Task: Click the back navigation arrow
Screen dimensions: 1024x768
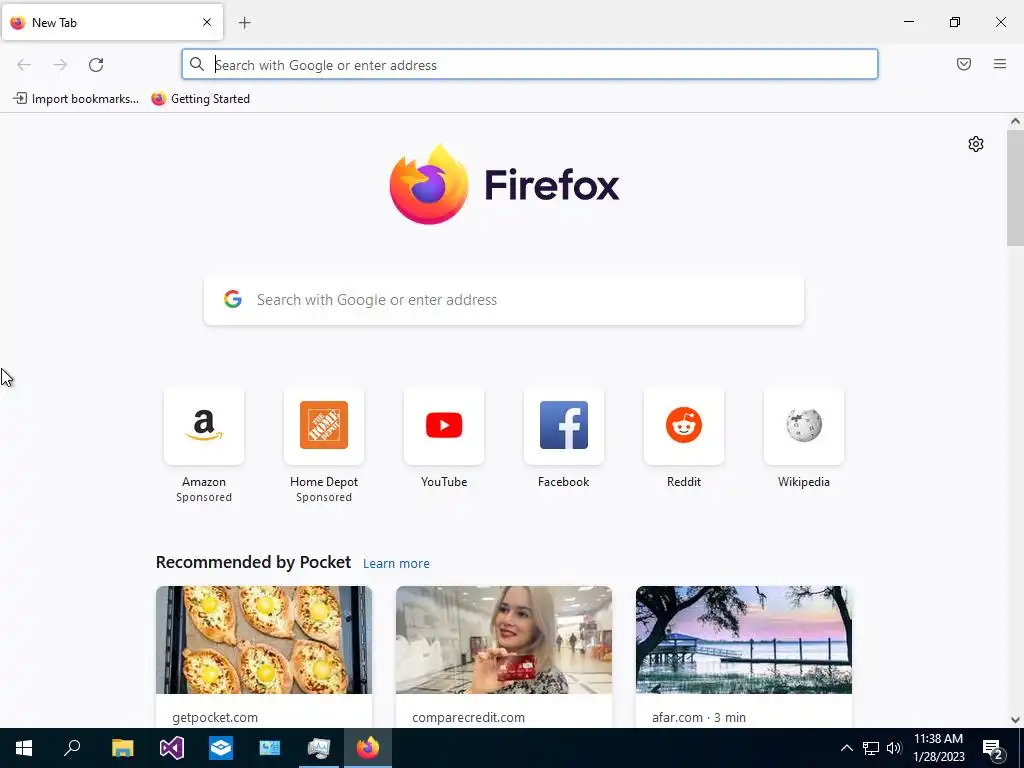Action: (x=24, y=65)
